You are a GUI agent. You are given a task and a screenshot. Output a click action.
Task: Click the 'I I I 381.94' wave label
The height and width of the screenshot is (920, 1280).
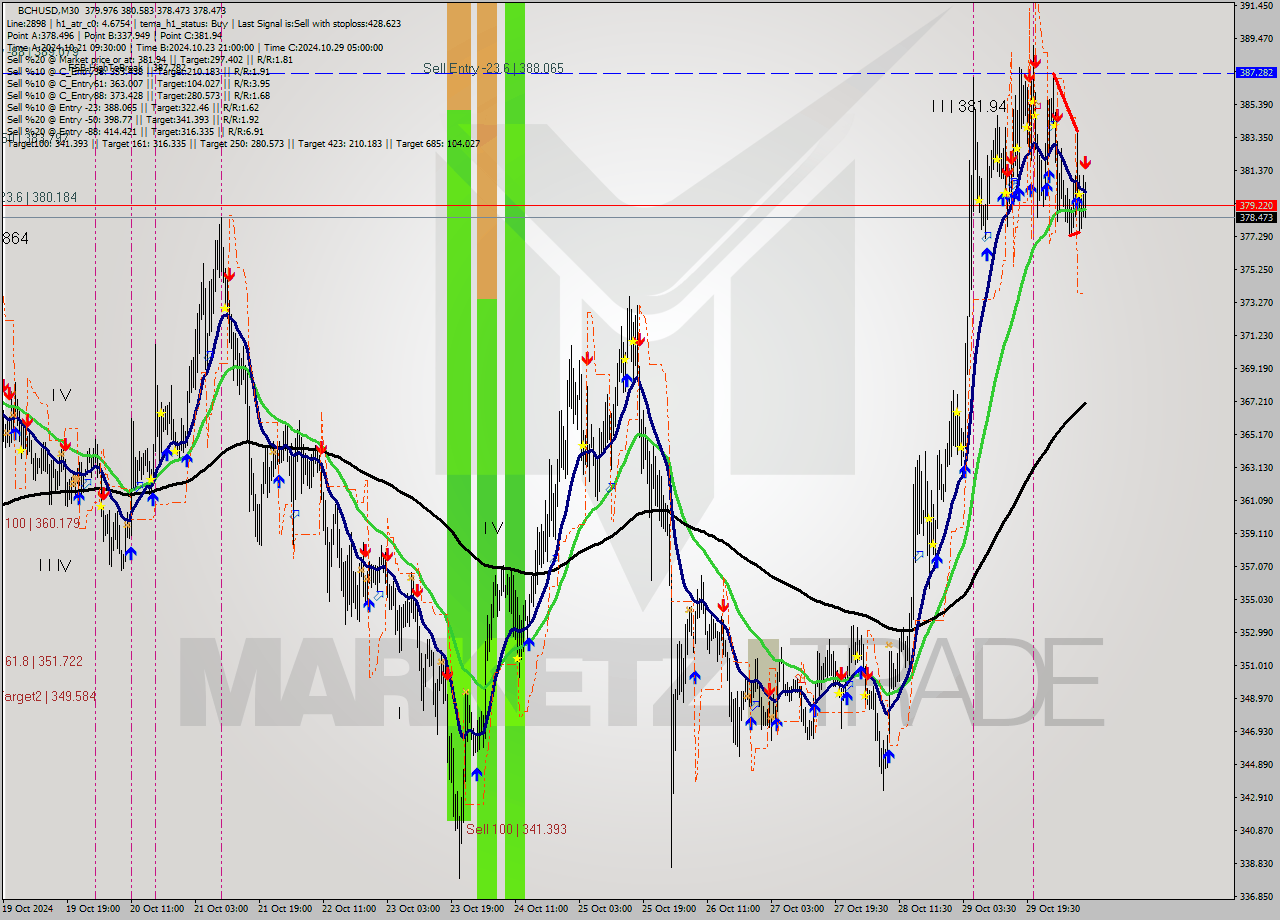969,106
